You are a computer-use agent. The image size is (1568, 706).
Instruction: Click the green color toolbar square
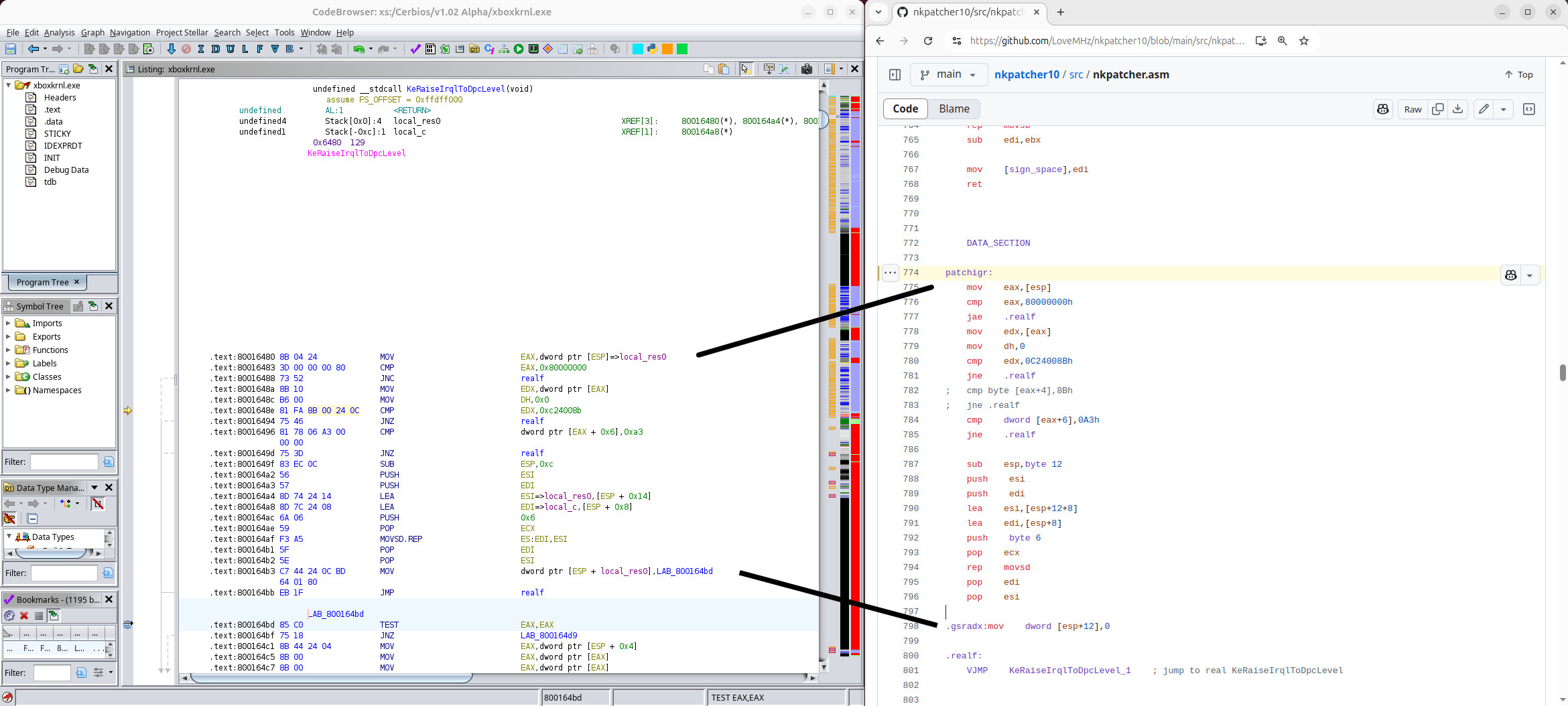click(x=682, y=49)
